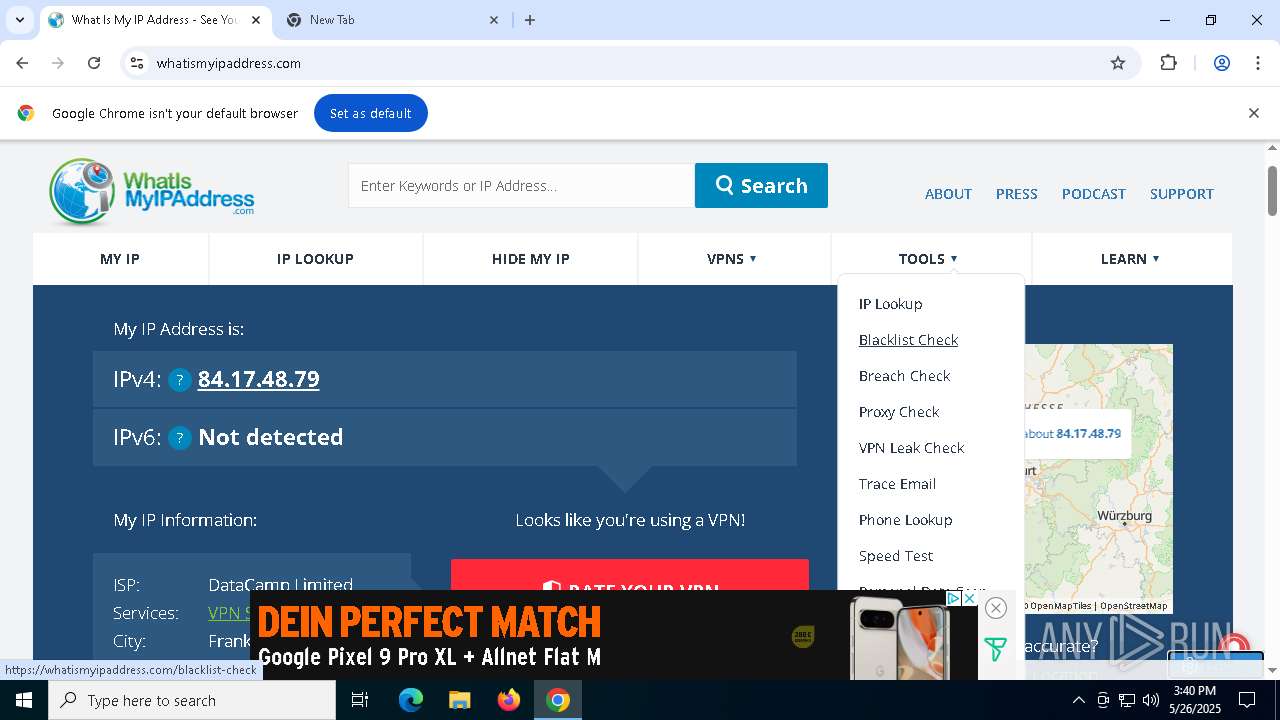Close the Pixel 9 Pro ad with X
The width and height of the screenshot is (1280, 720).
pos(969,598)
